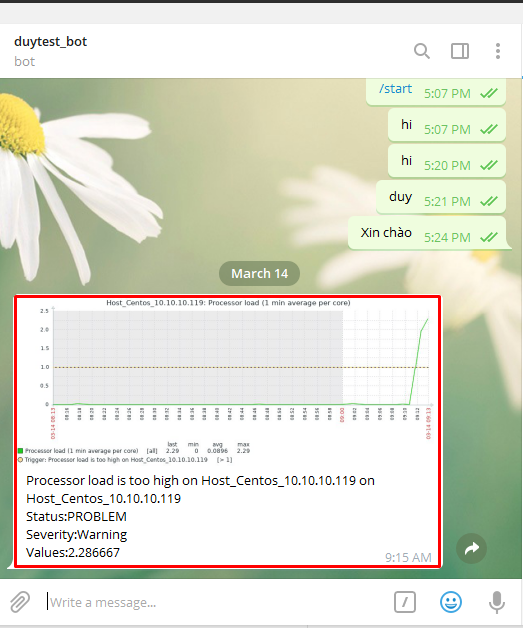This screenshot has width=523, height=628.
Task: Click the message input field
Action: (x=216, y=602)
